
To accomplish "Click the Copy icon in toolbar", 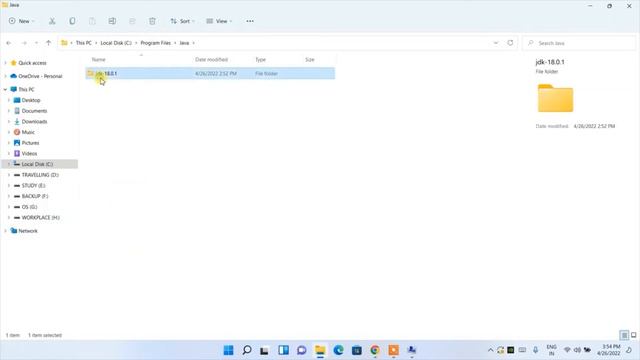I will click(72, 21).
